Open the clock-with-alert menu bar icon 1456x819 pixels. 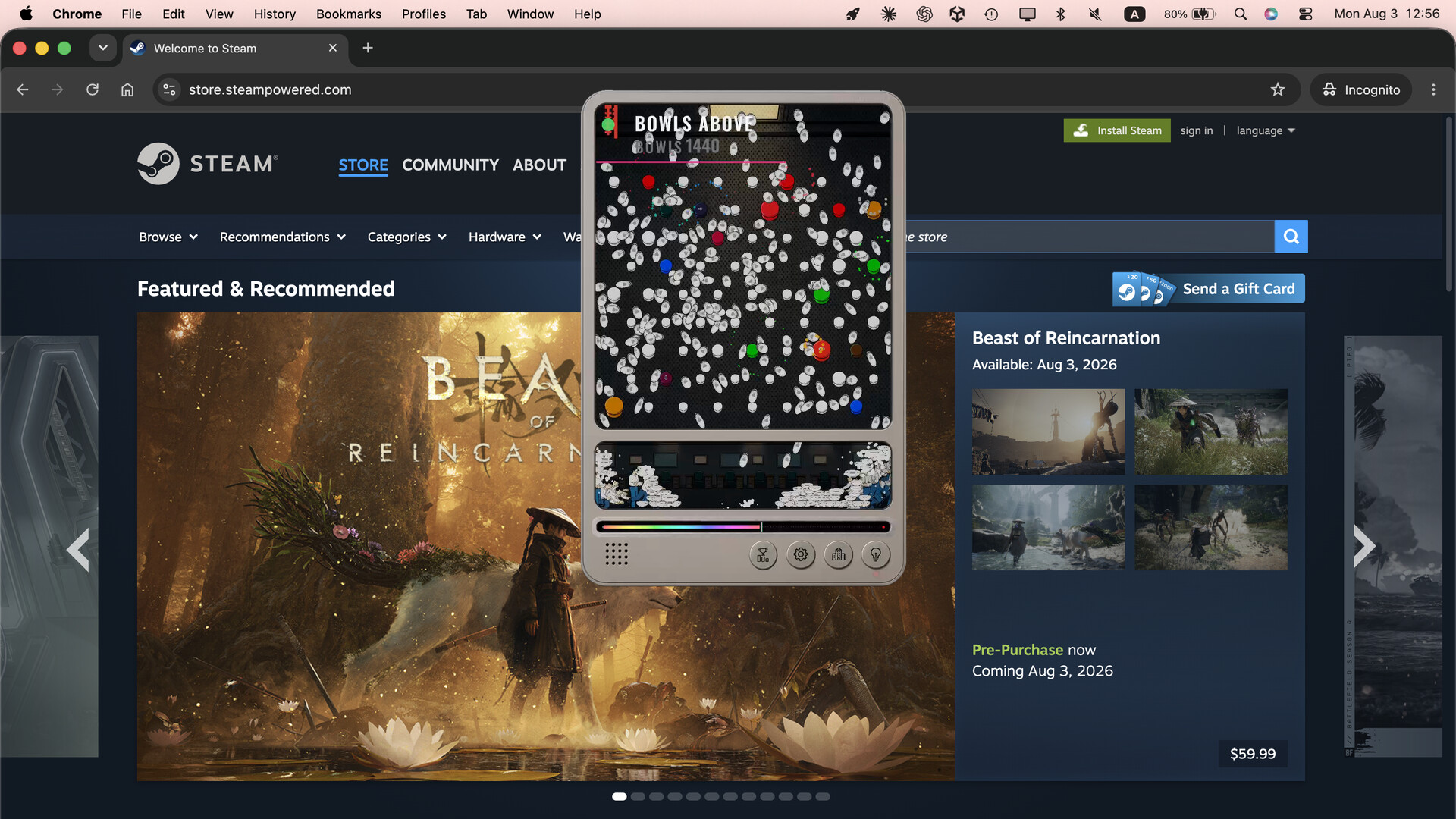click(x=991, y=14)
